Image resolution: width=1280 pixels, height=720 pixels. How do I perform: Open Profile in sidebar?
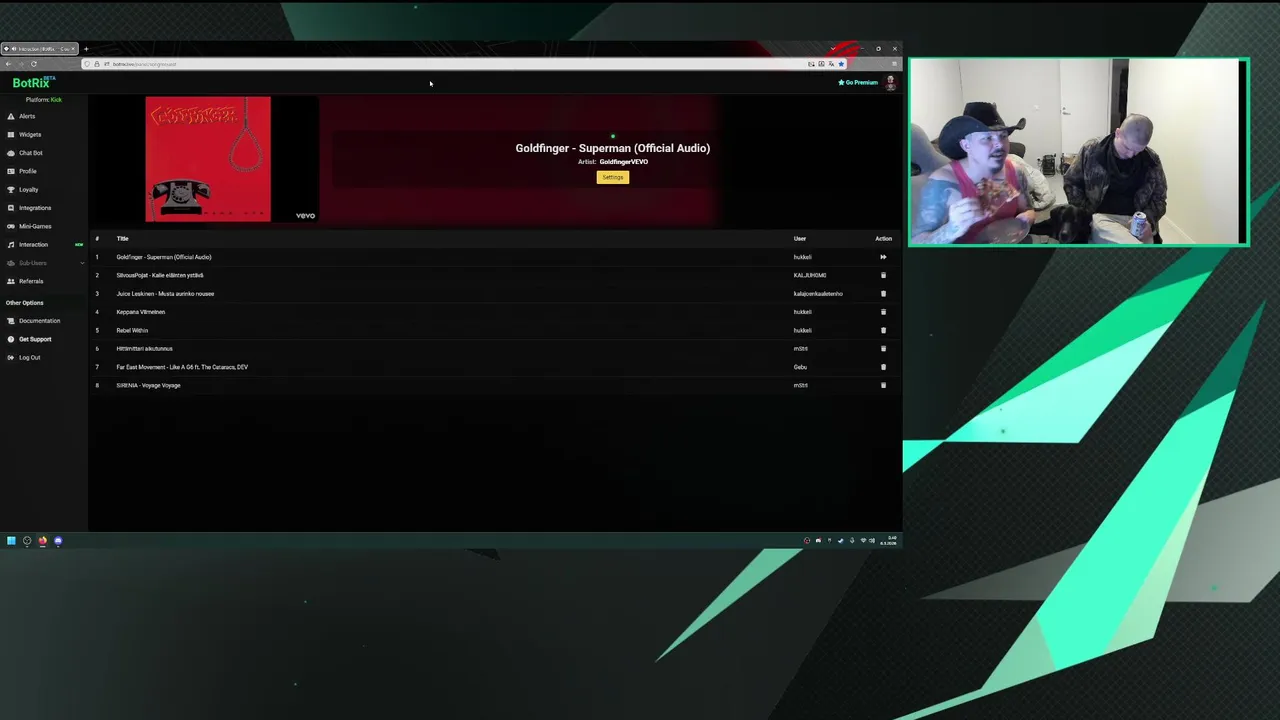point(28,171)
